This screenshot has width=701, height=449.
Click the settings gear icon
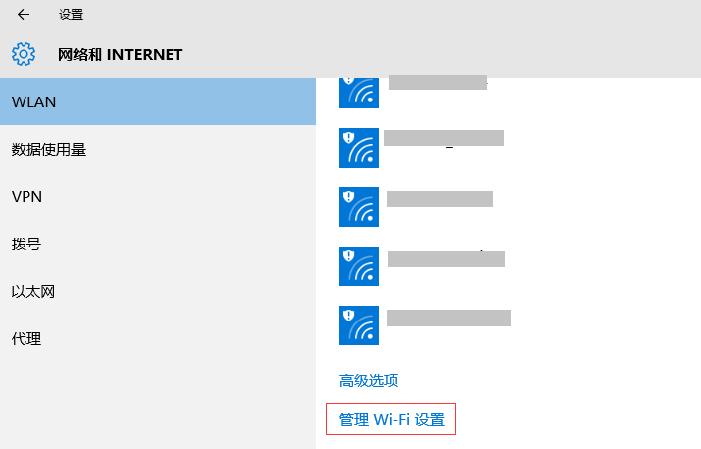coord(24,54)
